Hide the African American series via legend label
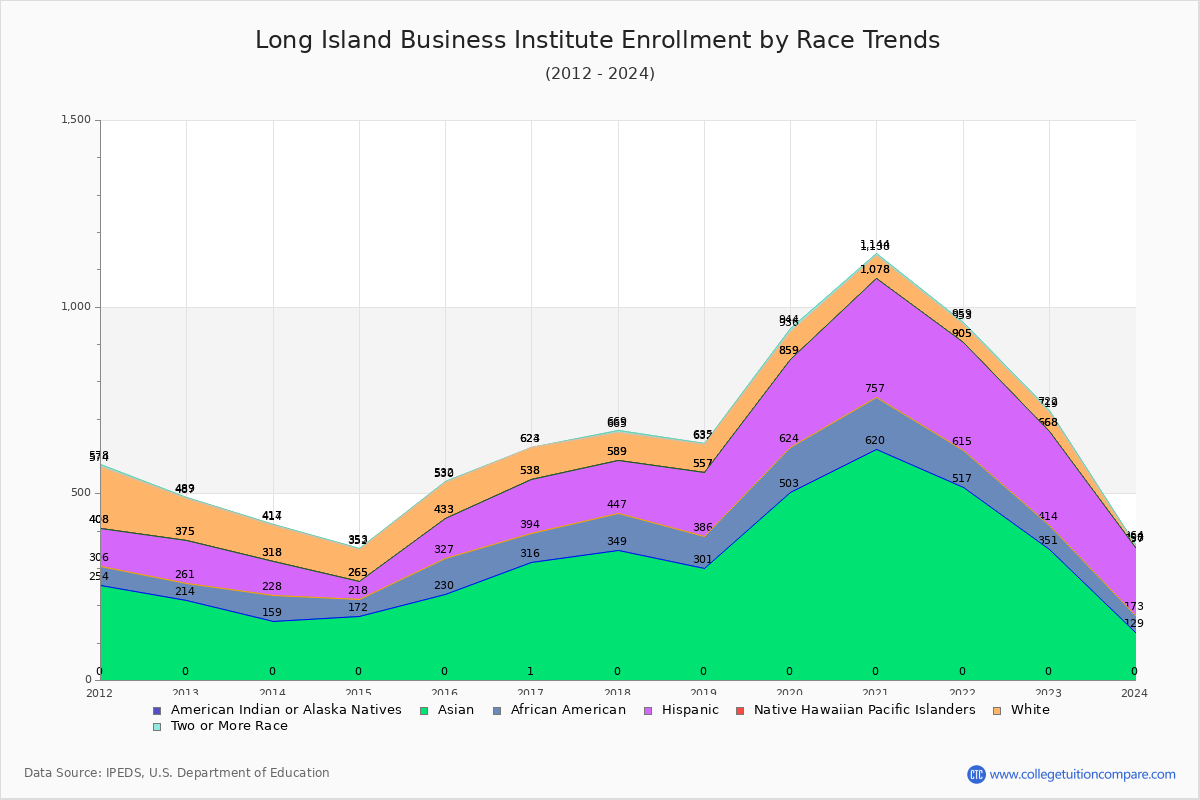Screen dimensions: 1200x800 568,710
